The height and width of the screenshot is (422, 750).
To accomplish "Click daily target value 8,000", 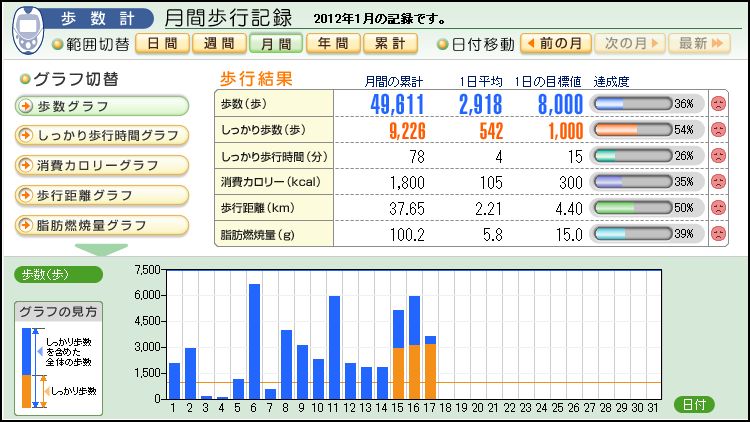I will point(561,104).
